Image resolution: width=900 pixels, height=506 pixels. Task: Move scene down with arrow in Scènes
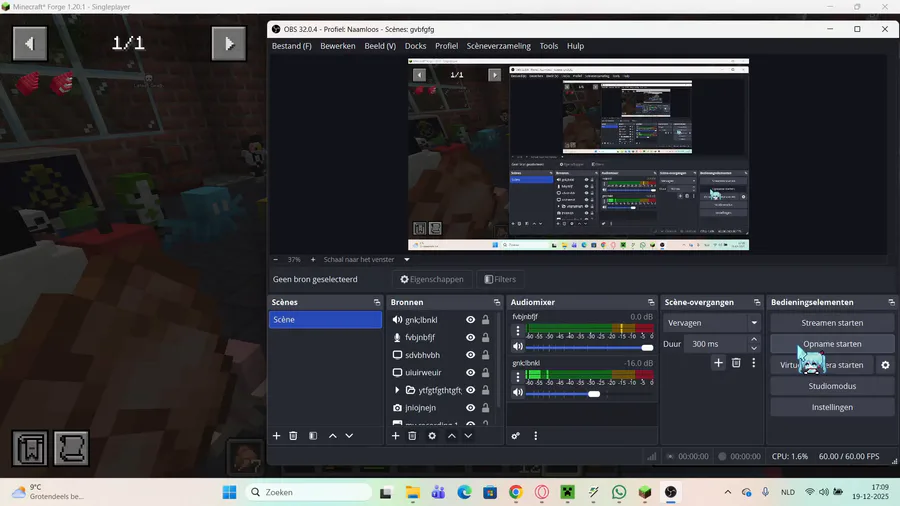349,436
